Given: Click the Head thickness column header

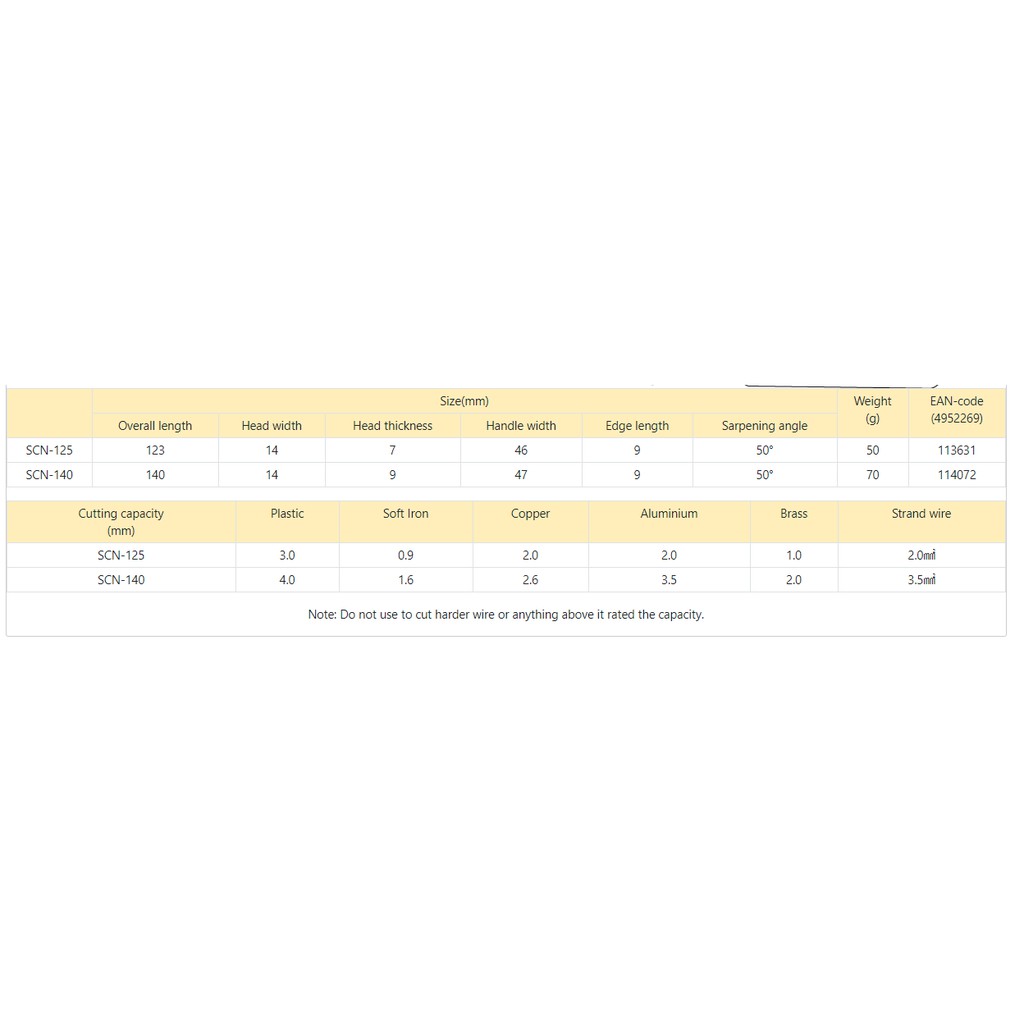Looking at the screenshot, I should [x=392, y=426].
